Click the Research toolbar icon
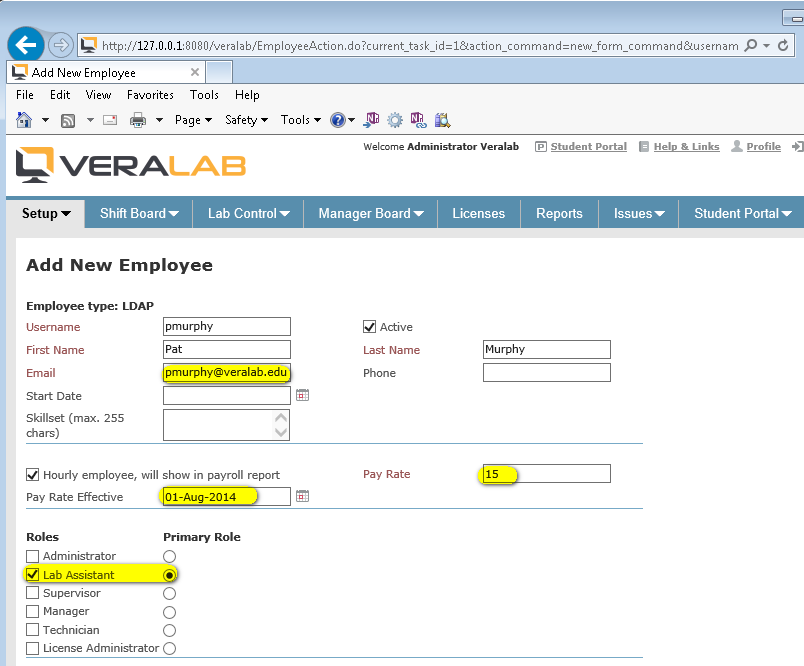 click(x=443, y=120)
